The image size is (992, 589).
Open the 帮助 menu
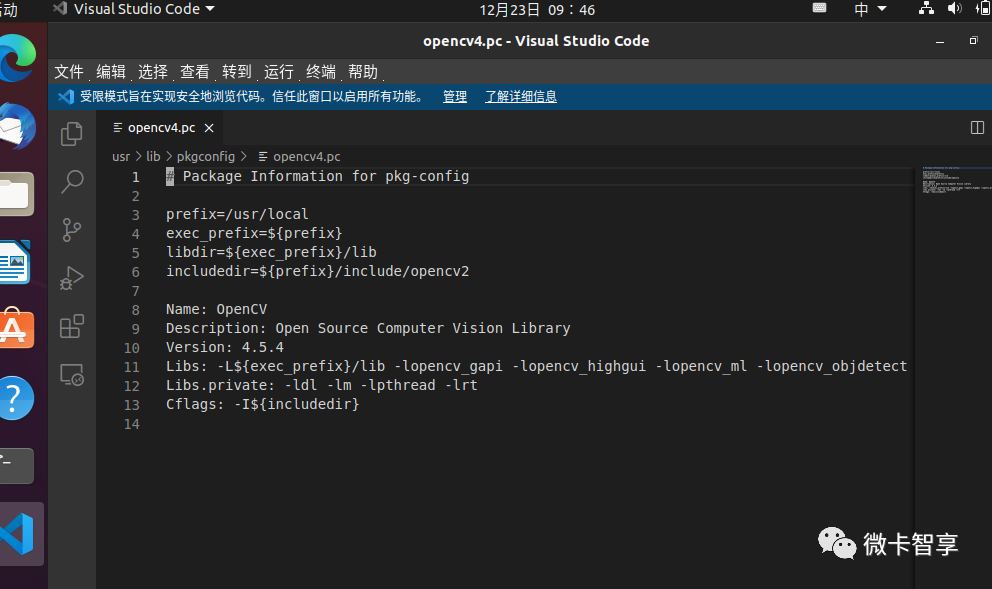point(363,72)
